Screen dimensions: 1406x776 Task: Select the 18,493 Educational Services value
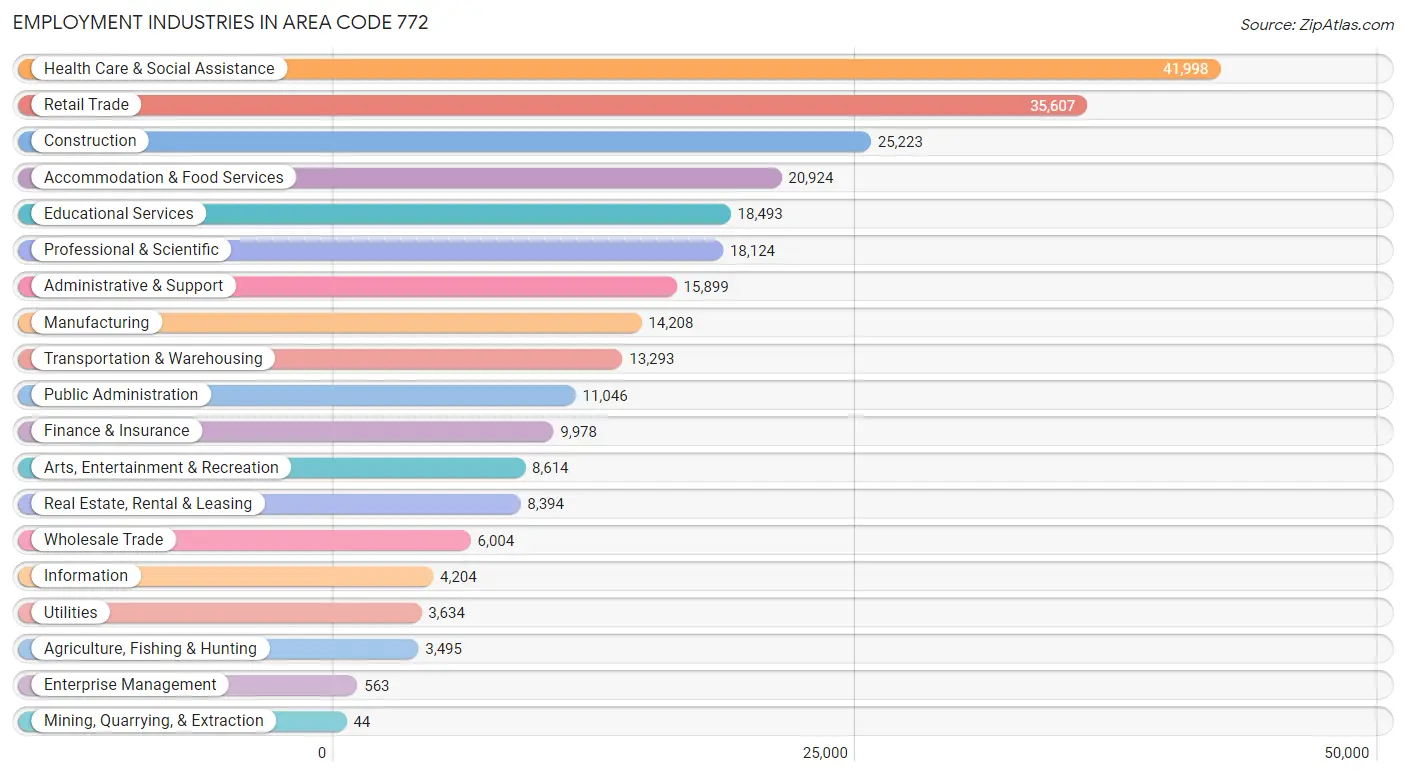tap(760, 214)
